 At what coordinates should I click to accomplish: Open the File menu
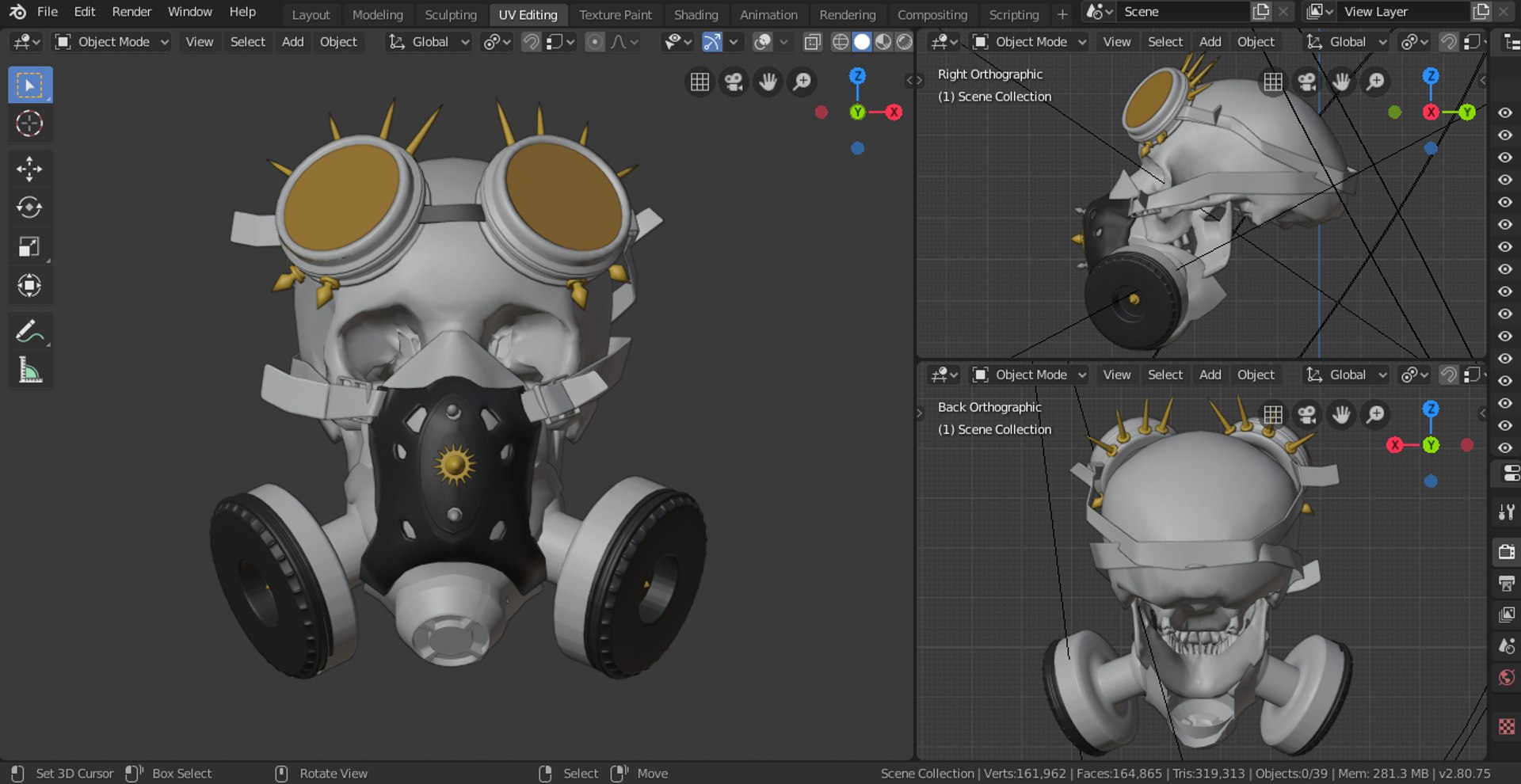48,12
